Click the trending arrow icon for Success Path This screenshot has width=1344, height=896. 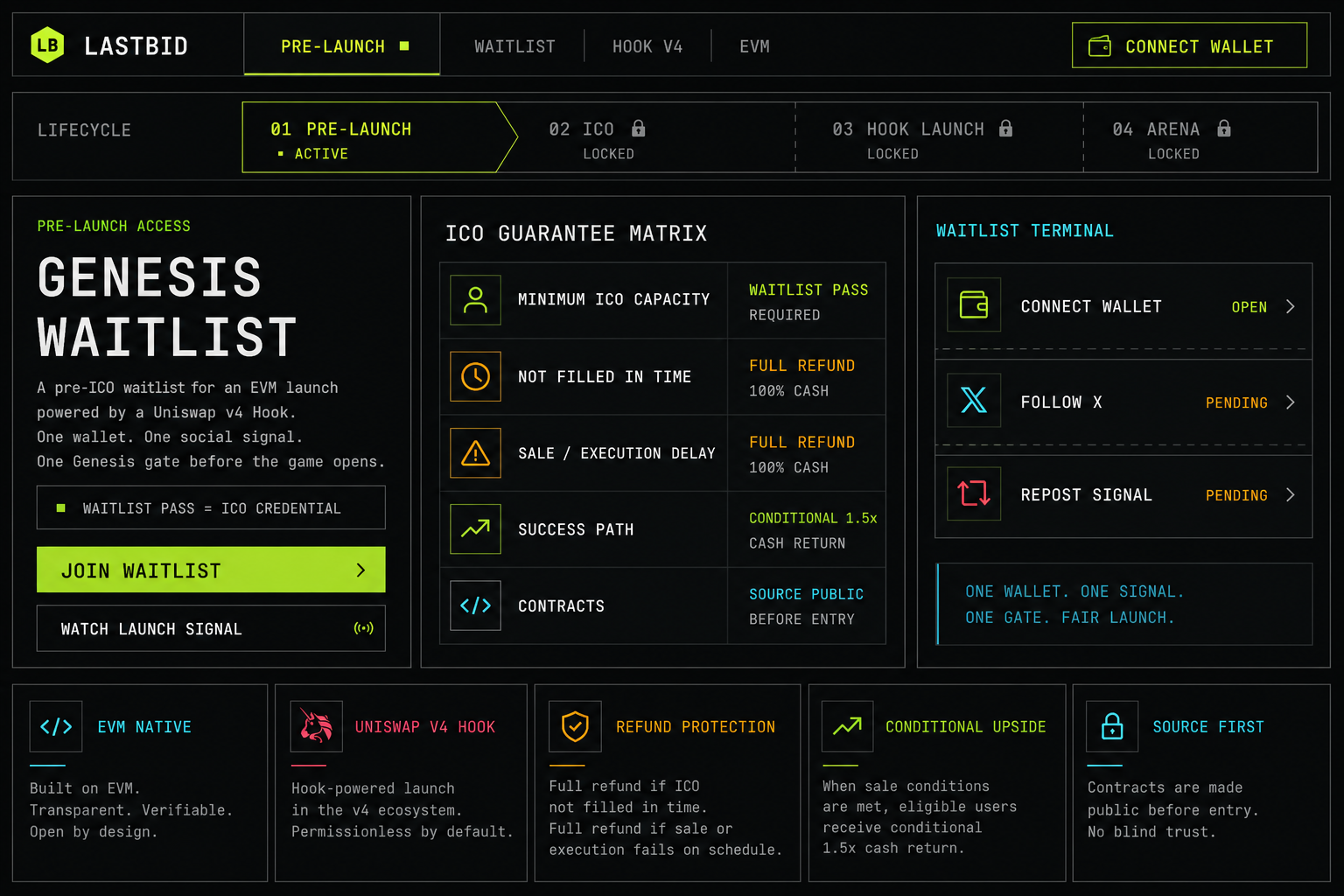pos(475,528)
